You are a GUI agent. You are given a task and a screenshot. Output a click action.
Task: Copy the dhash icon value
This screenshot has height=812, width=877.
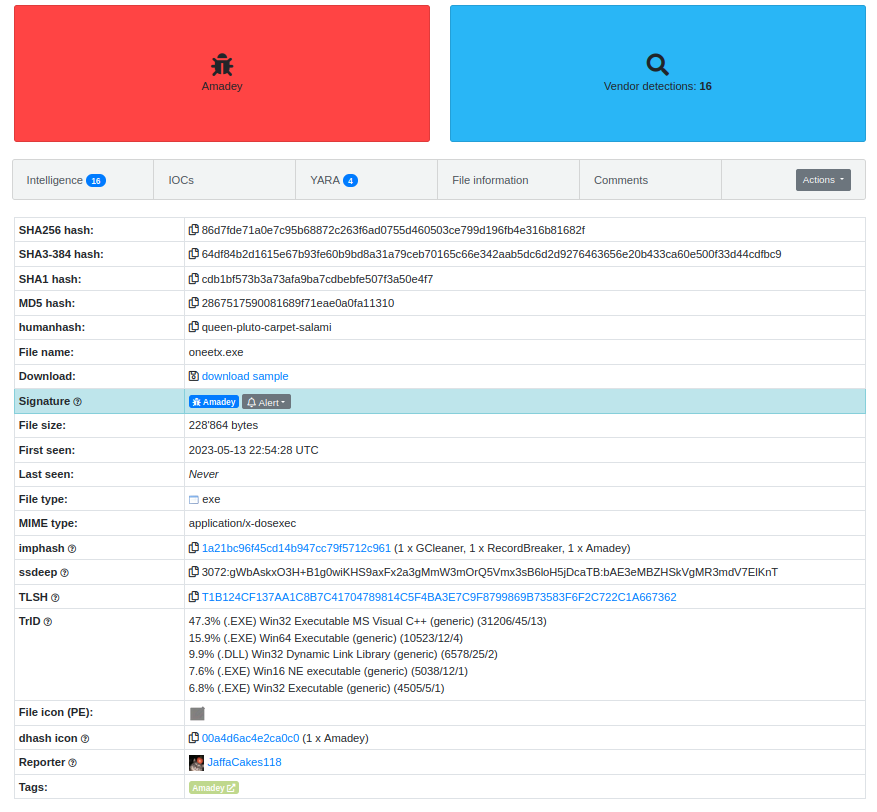click(194, 738)
